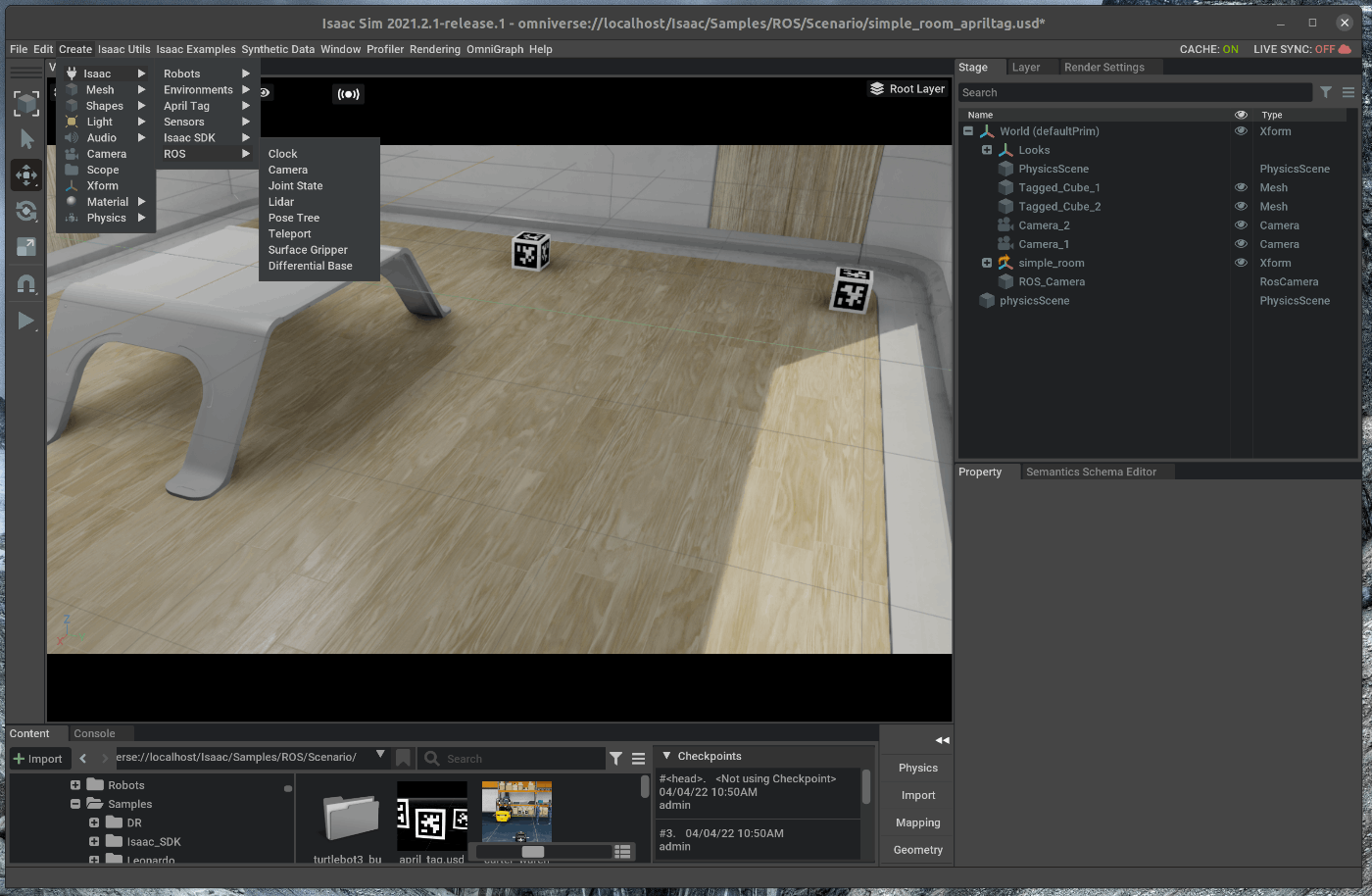1372x896 pixels.
Task: Collapse side panel with double arrow icon
Action: [942, 740]
